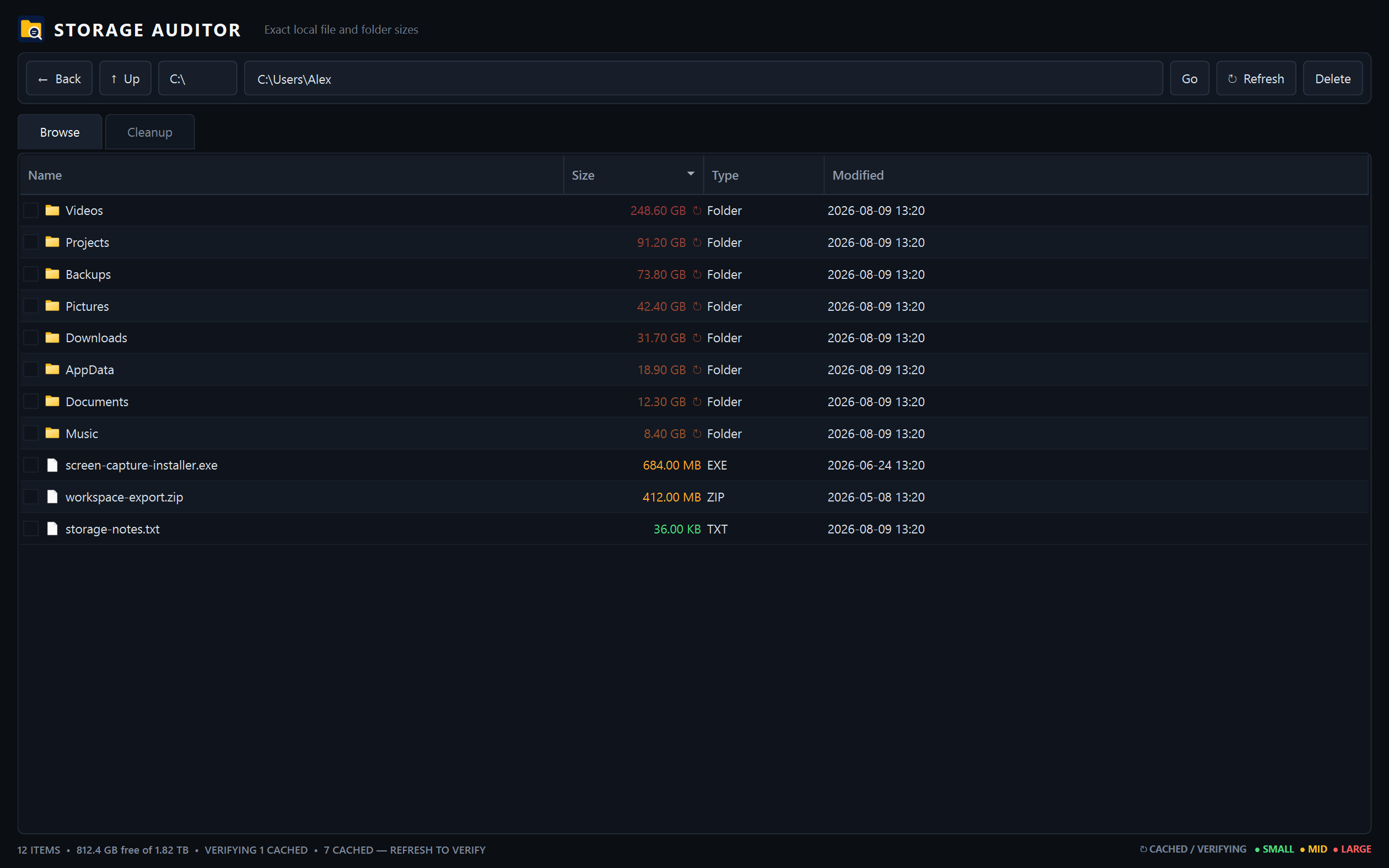The image size is (1389, 868).
Task: Tick the checkbox for the Videos folder
Action: coord(31,210)
